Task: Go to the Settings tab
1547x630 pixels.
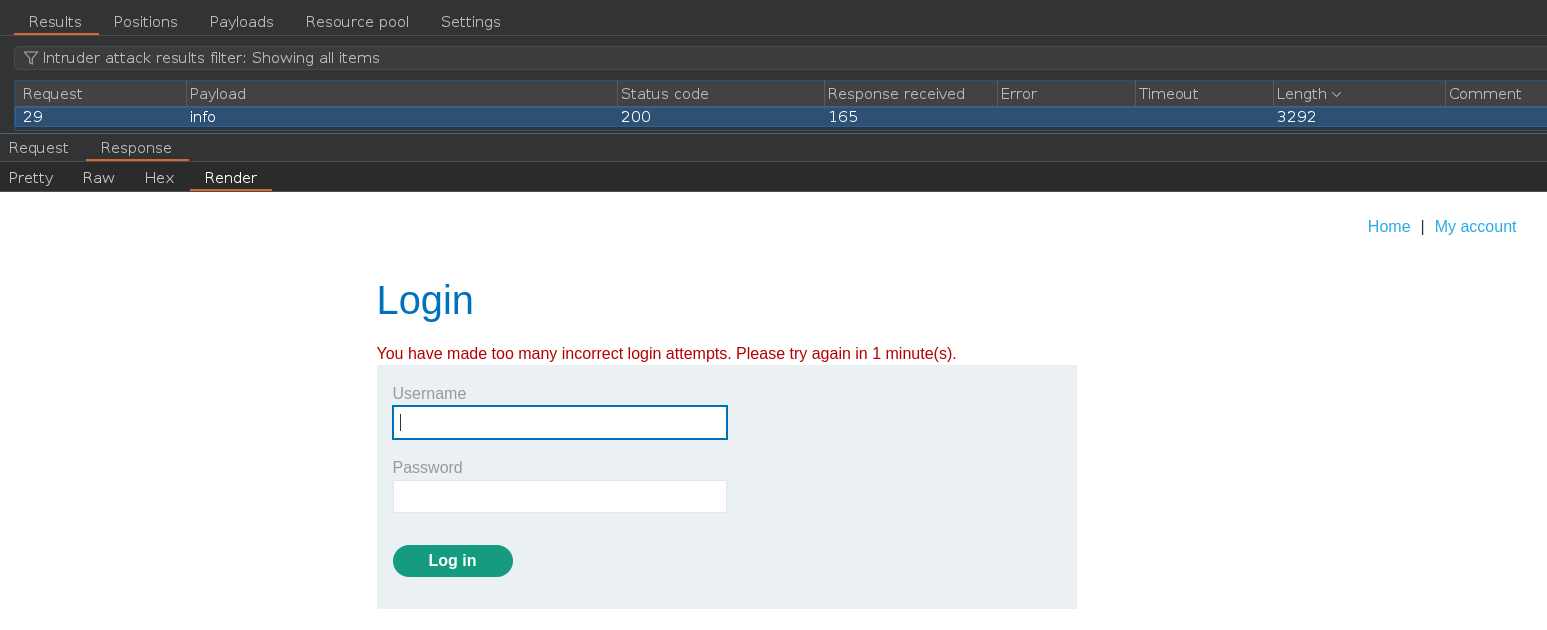Action: [470, 22]
